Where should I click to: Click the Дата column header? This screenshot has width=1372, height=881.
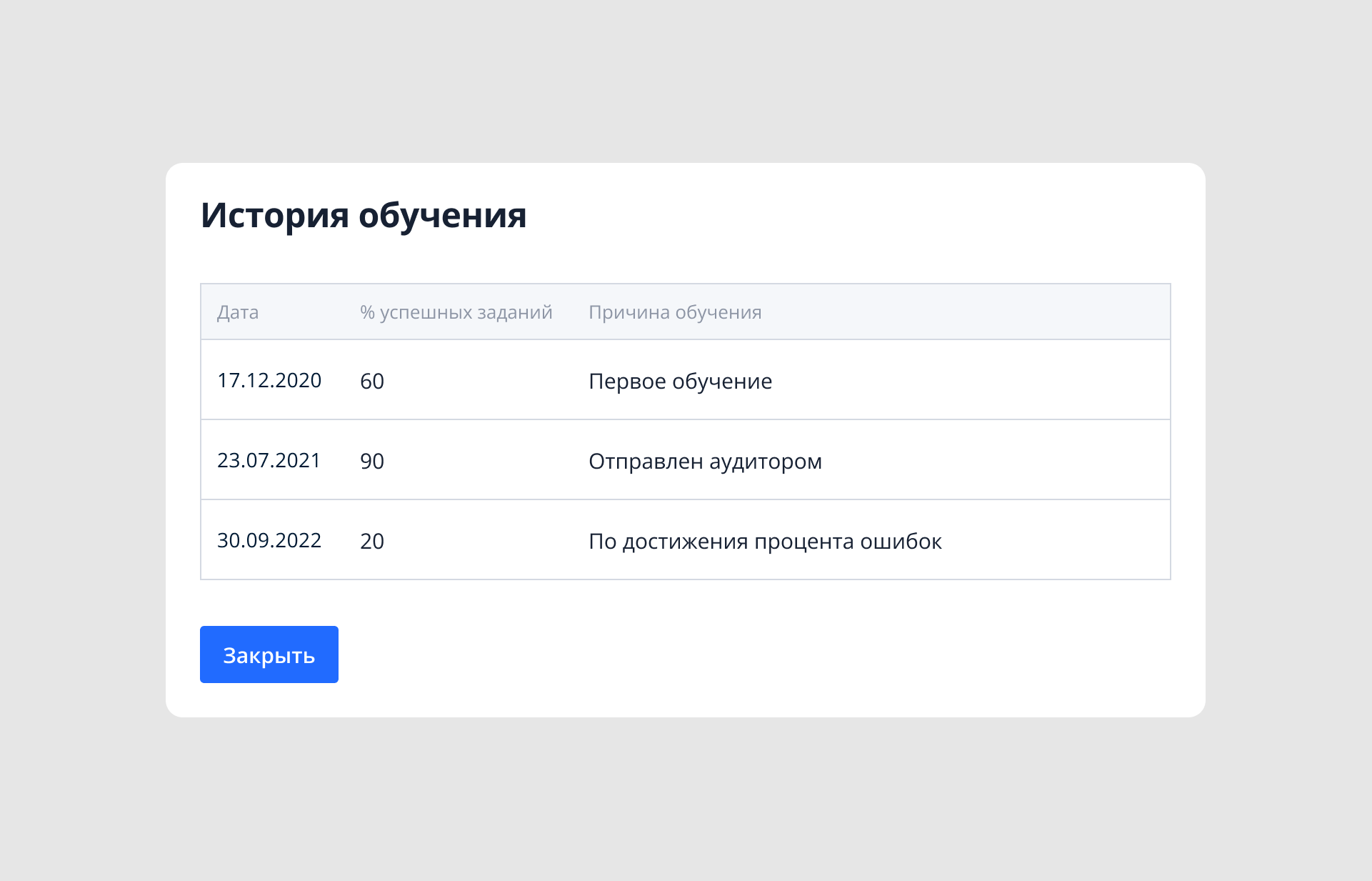238,312
